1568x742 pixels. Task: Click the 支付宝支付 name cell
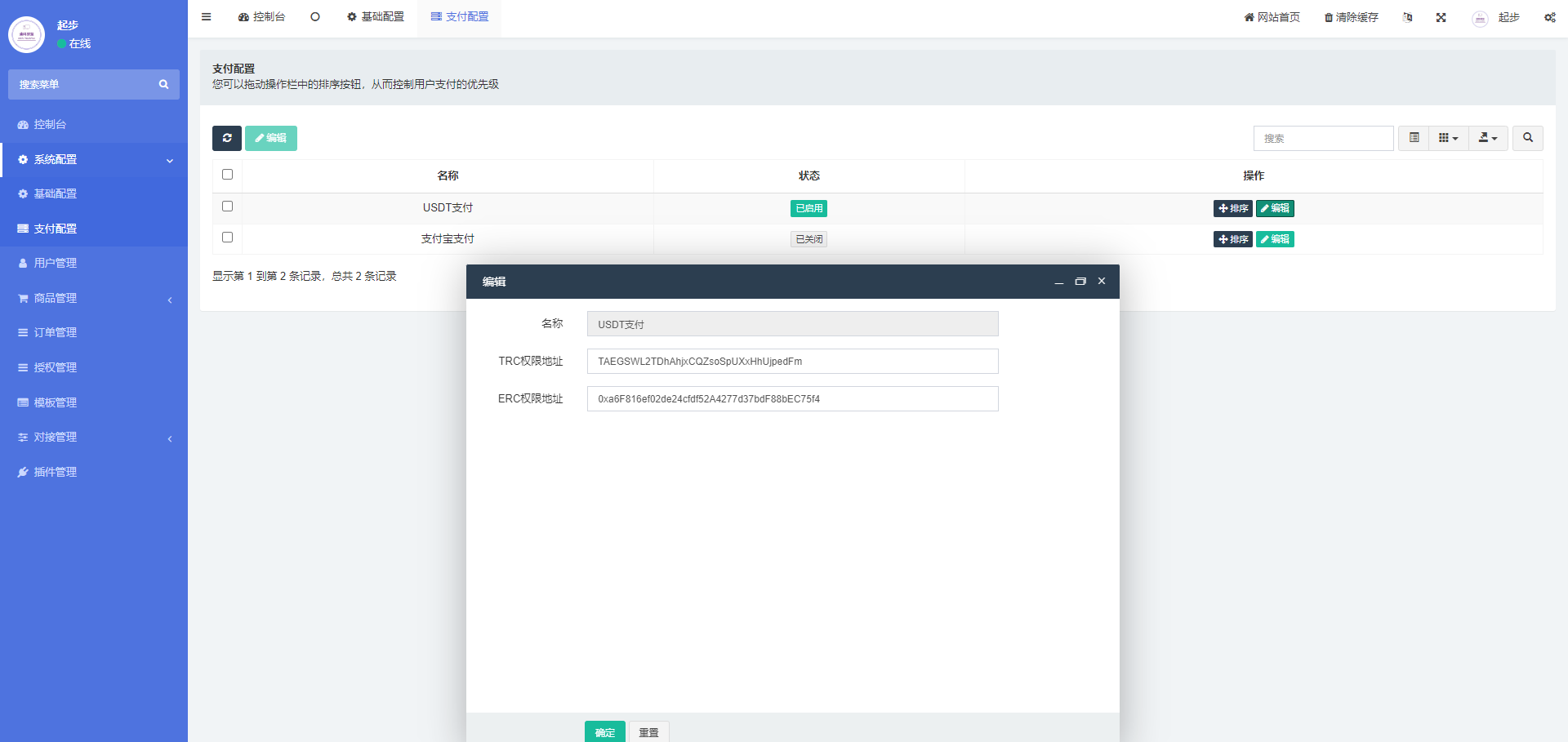448,239
